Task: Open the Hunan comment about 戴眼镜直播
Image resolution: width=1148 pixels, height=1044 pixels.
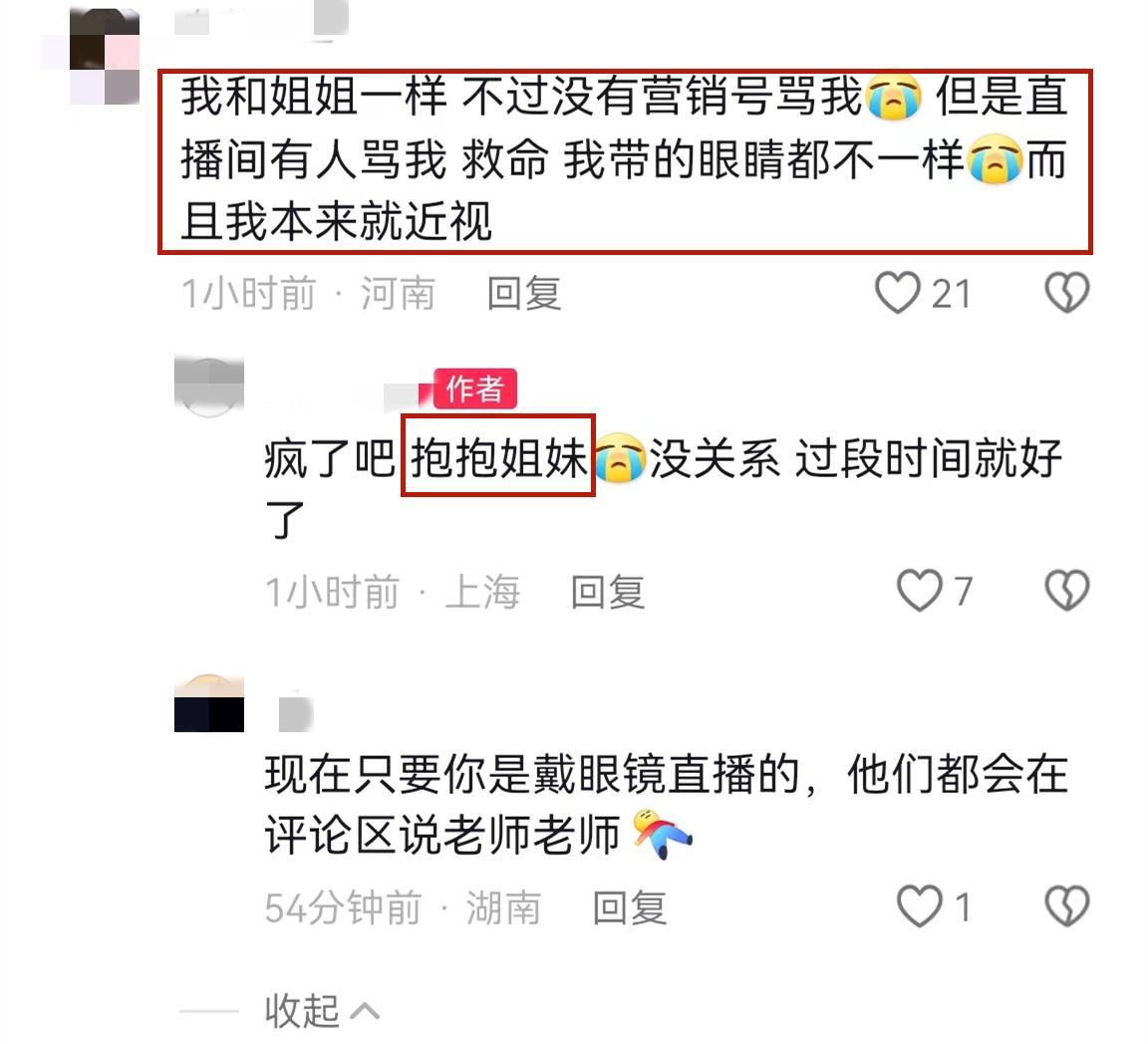Action: (x=667, y=805)
